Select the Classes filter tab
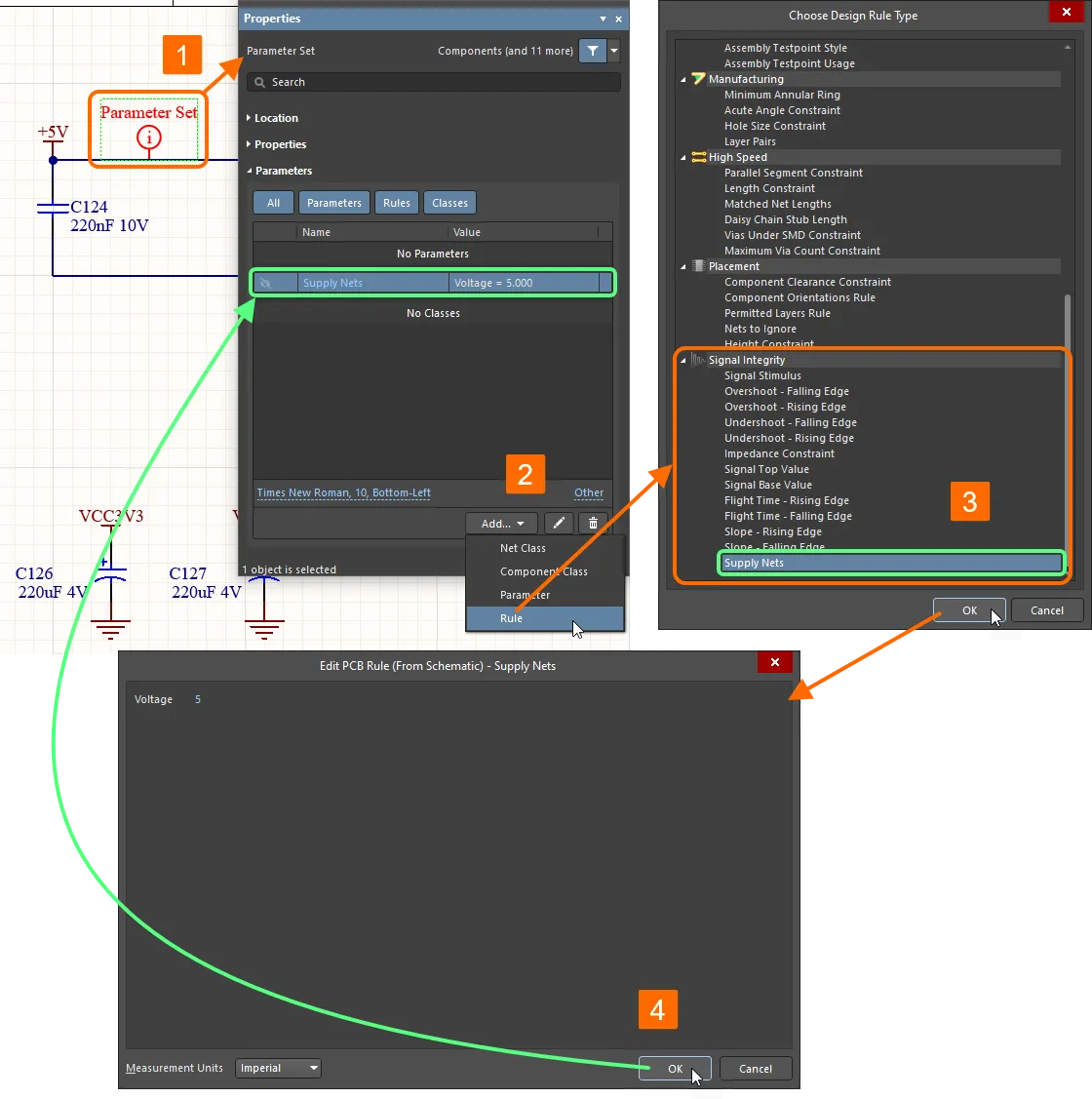 click(x=450, y=203)
